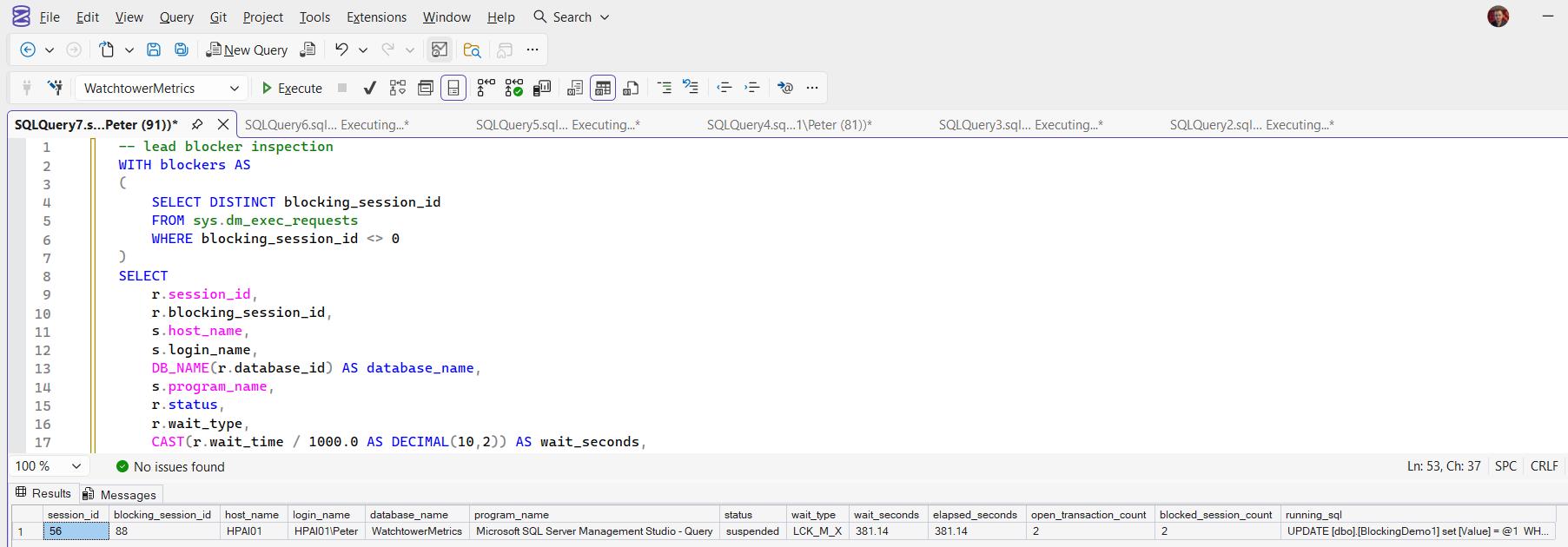
Task: Open the Query menu
Action: (176, 16)
